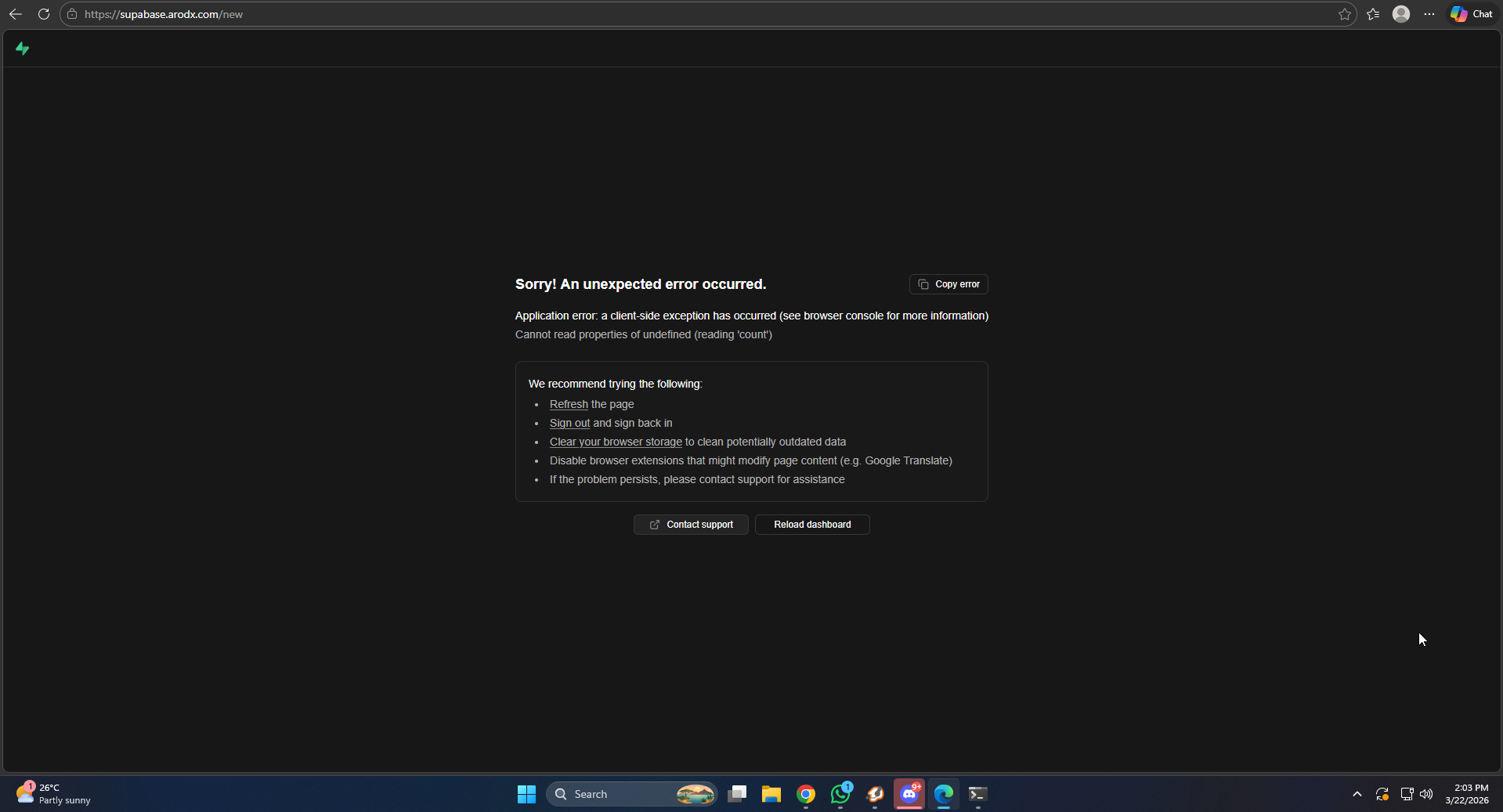Image resolution: width=1503 pixels, height=812 pixels.
Task: Open Discord from the taskbar
Action: (x=909, y=794)
